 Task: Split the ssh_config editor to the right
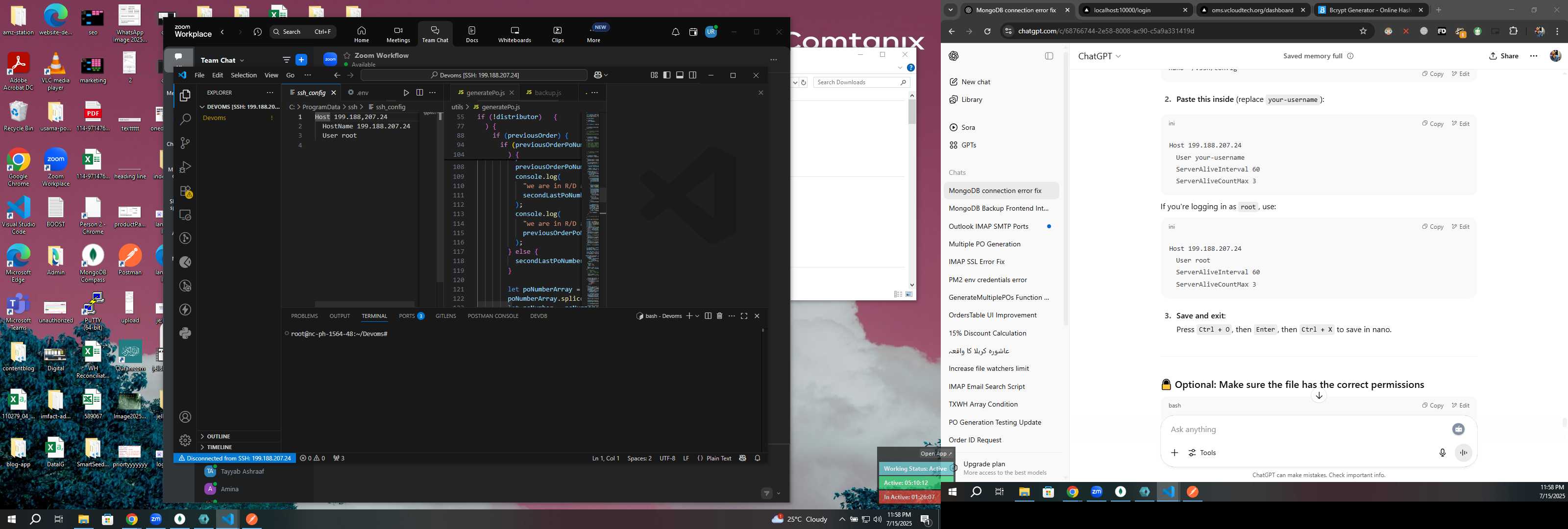419,93
